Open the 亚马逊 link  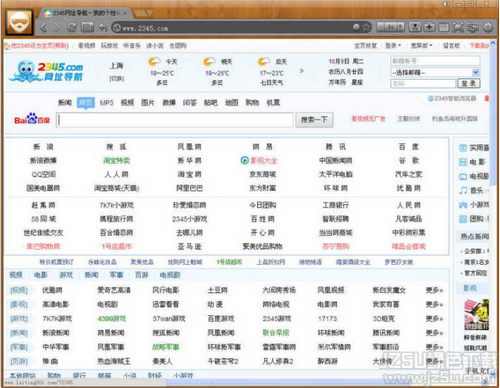click(189, 246)
